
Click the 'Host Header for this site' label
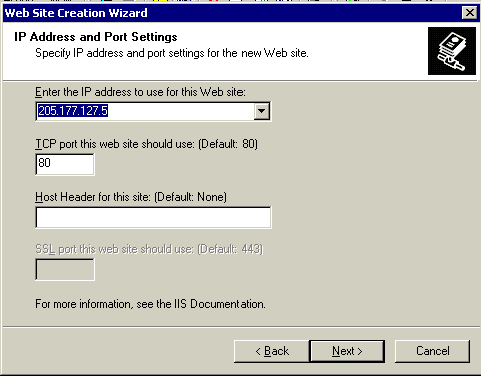tap(131, 197)
